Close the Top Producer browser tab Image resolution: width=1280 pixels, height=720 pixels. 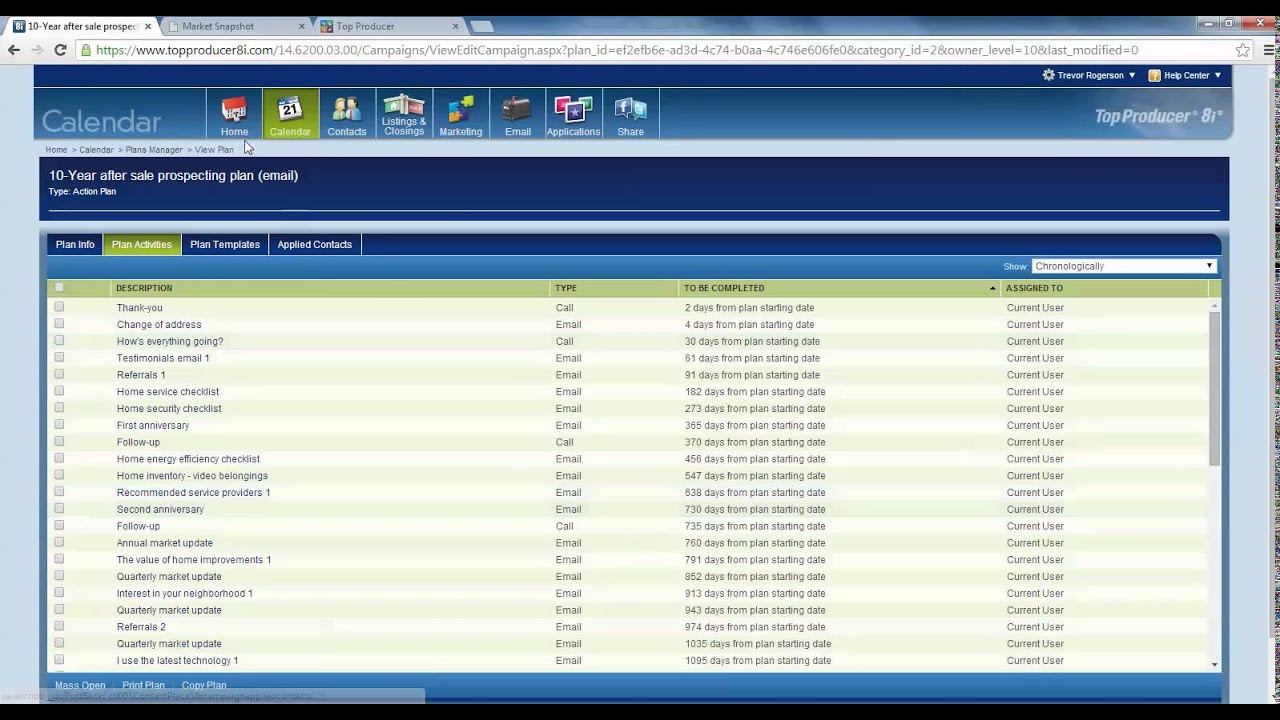(456, 26)
